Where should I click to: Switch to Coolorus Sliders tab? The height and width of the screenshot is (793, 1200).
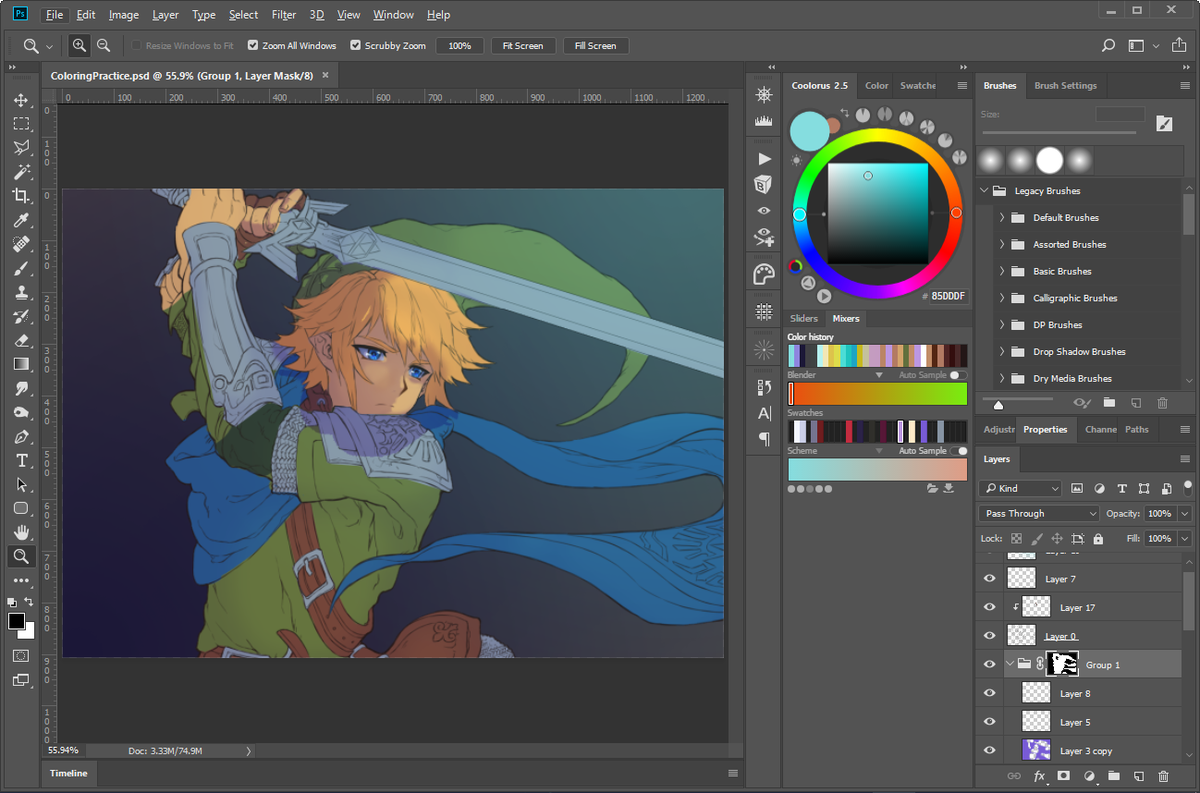point(804,318)
